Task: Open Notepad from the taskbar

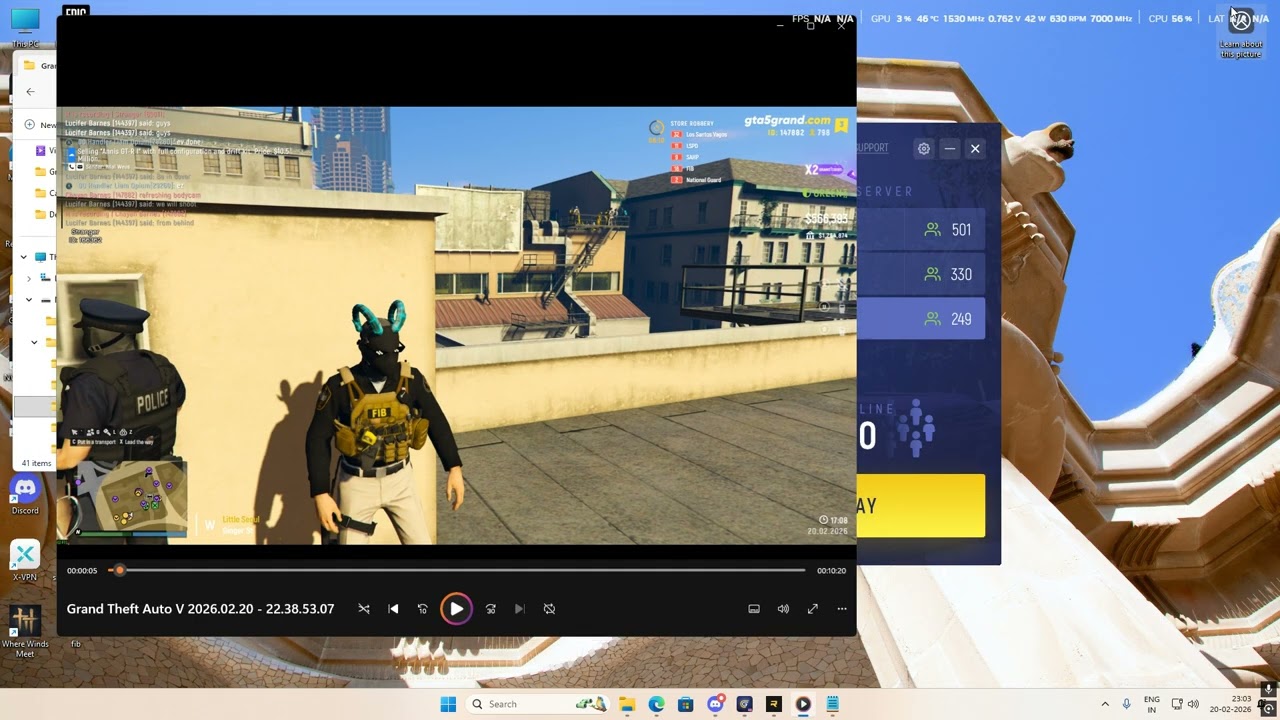Action: (x=832, y=704)
